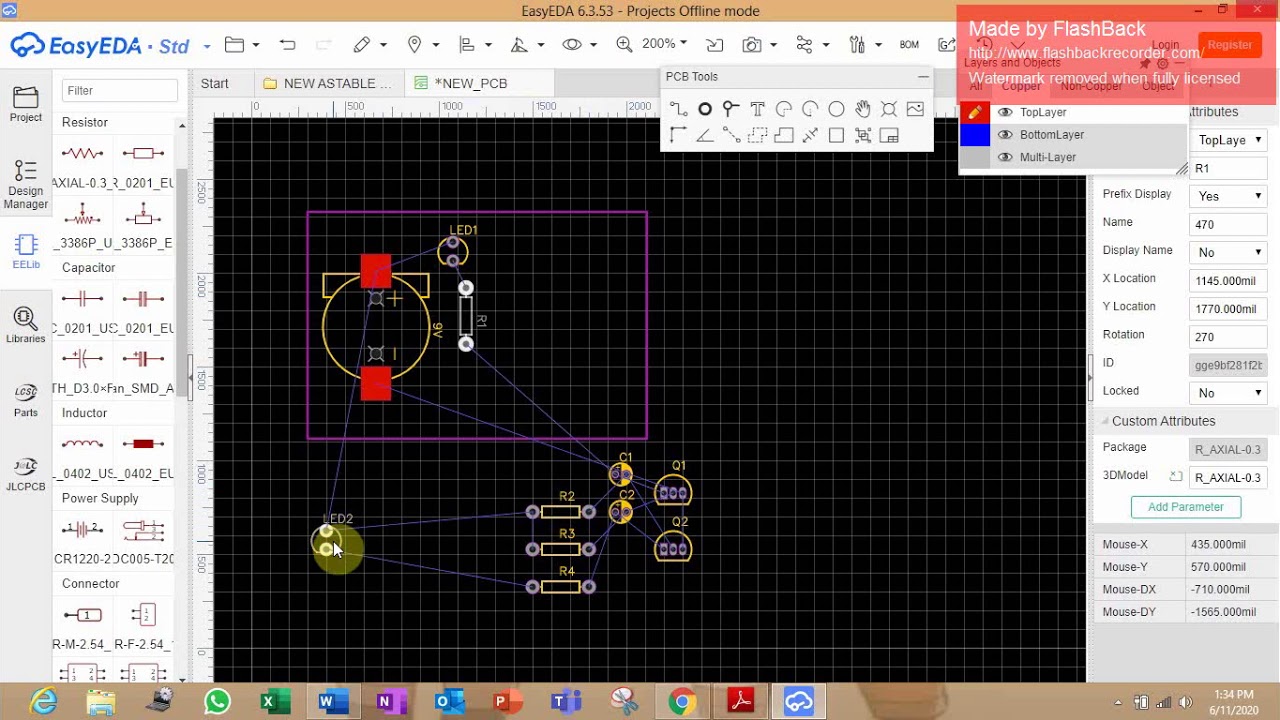Select the Pad tool in PCB Tools

(705, 109)
